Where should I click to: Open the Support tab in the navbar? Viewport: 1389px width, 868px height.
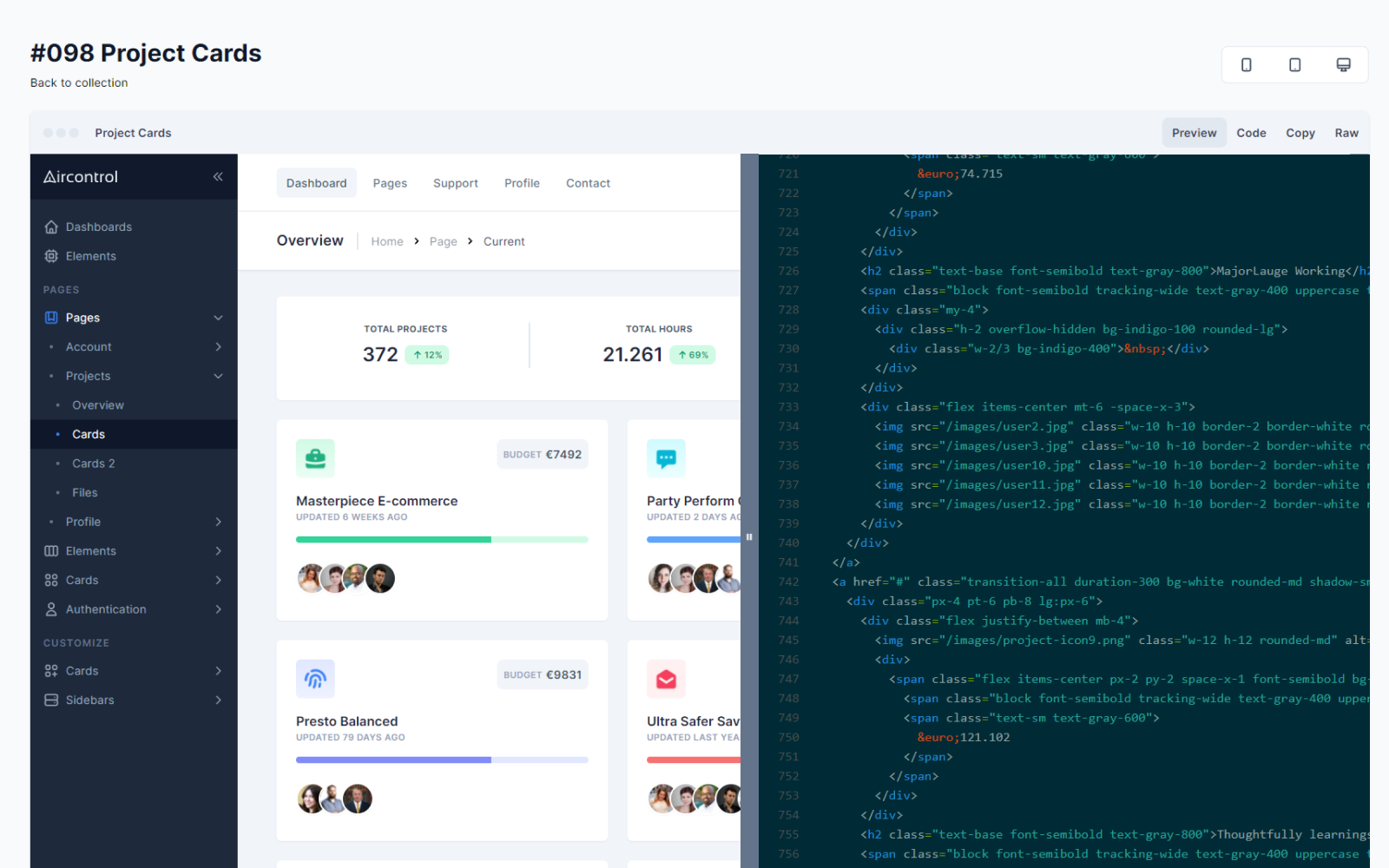pos(456,183)
